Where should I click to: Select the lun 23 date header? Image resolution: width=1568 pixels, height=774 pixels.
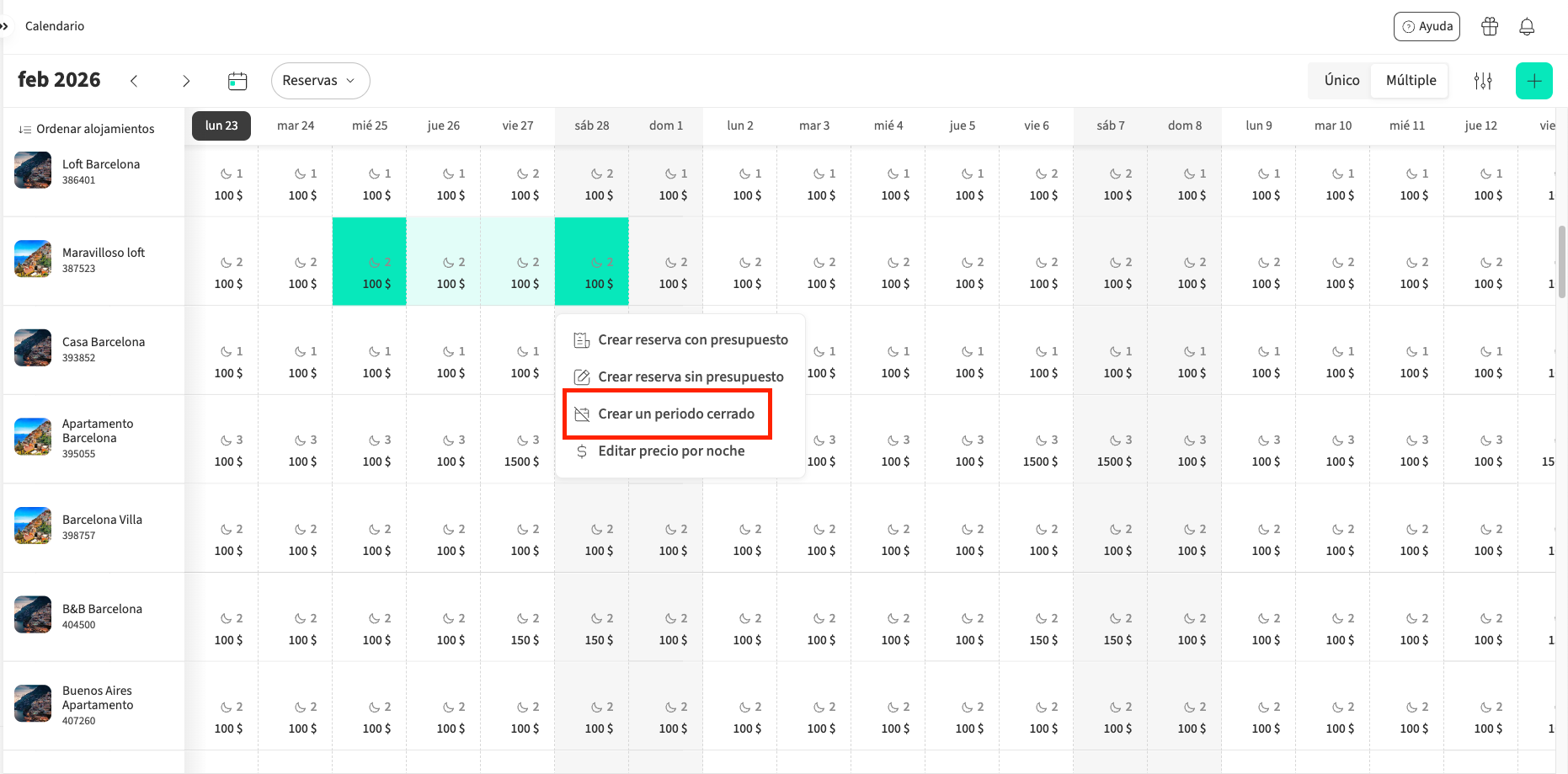[x=221, y=125]
